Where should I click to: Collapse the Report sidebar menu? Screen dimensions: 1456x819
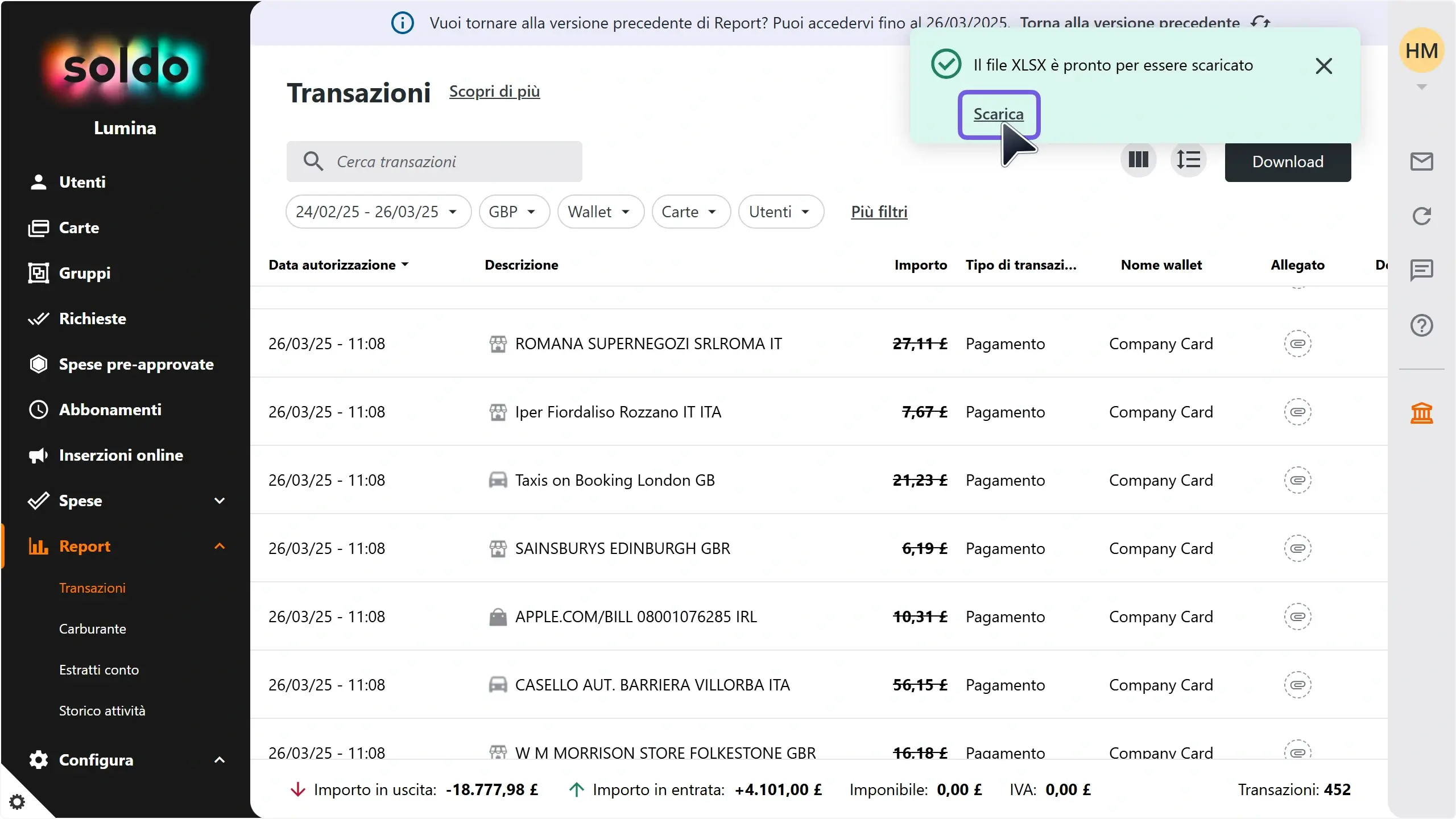click(x=220, y=546)
